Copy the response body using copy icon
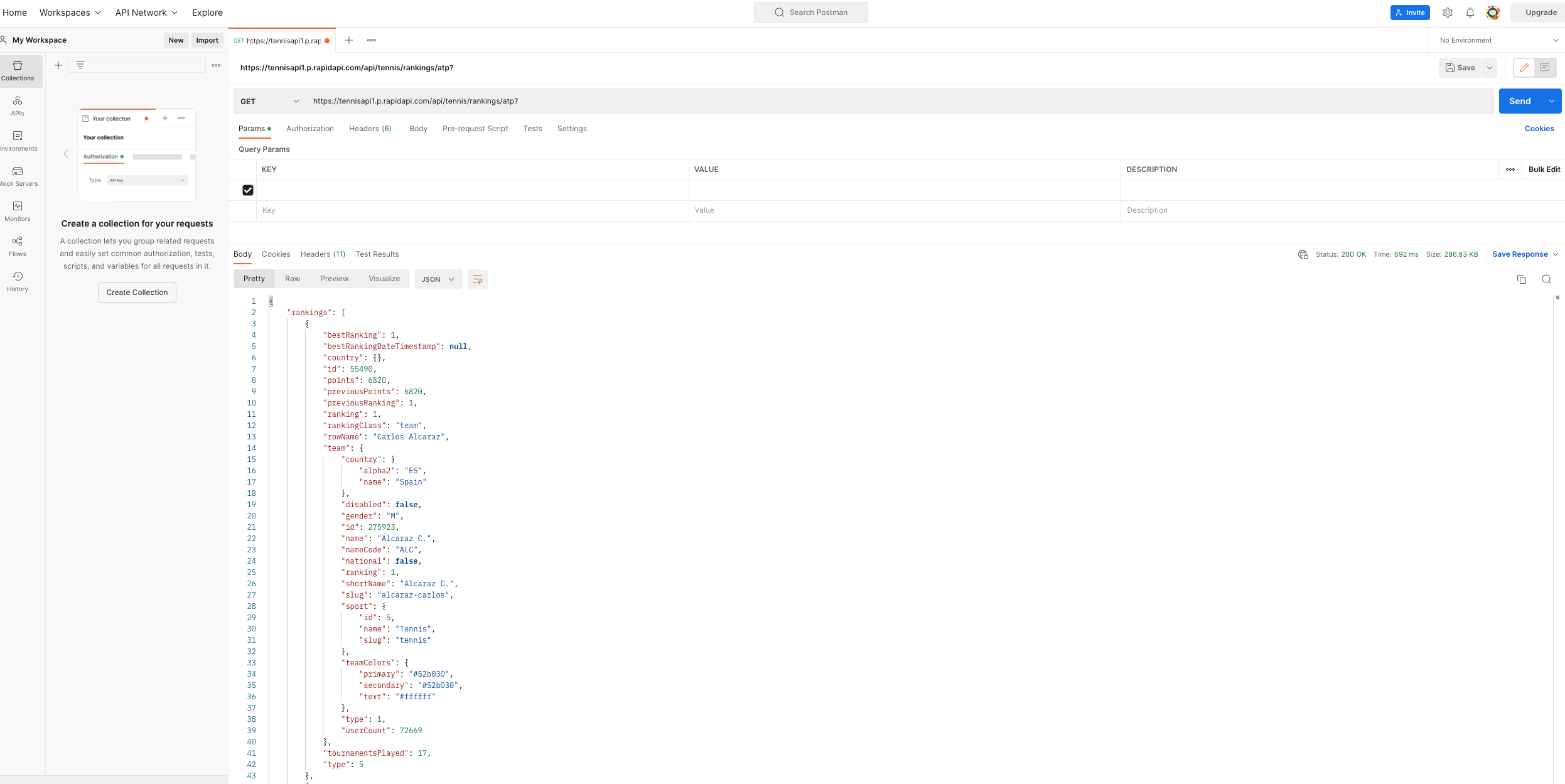Screen dimensions: 1565x784 [1521, 279]
